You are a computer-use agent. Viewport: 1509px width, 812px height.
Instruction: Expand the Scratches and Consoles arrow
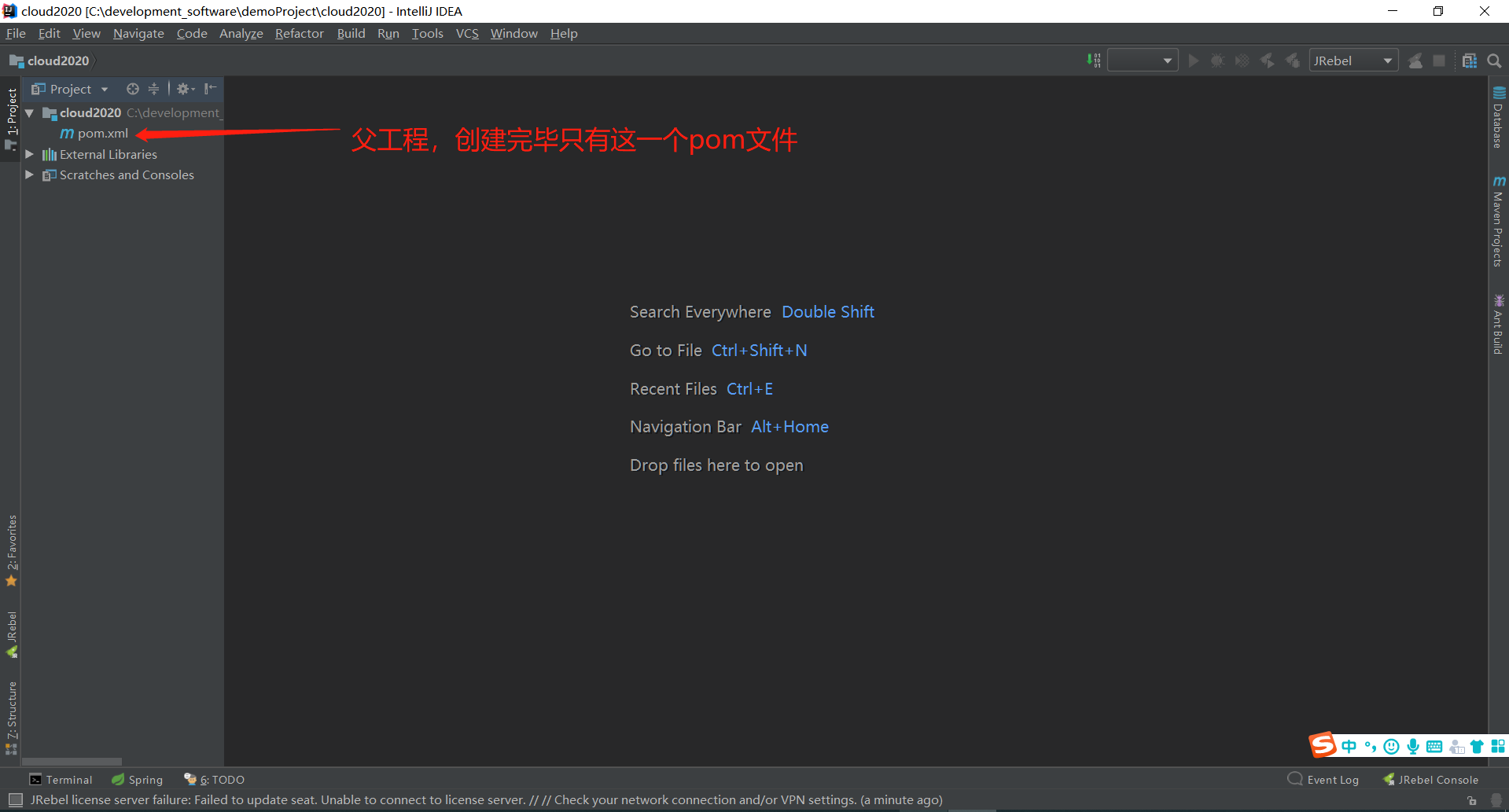pos(30,175)
